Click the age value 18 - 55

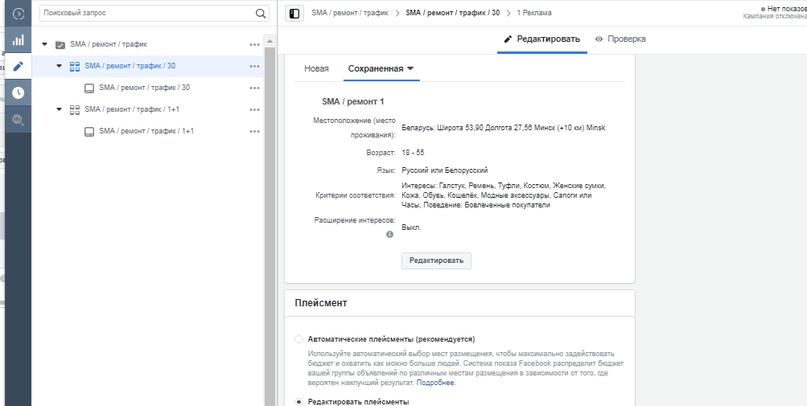[413, 153]
